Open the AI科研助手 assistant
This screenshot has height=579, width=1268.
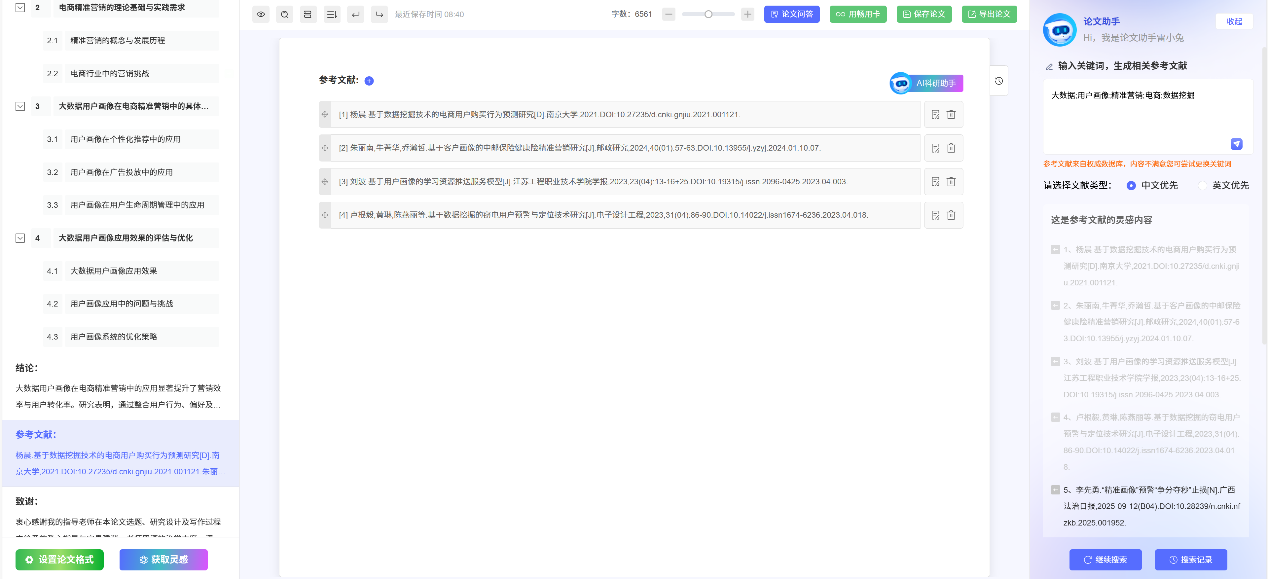pos(926,84)
